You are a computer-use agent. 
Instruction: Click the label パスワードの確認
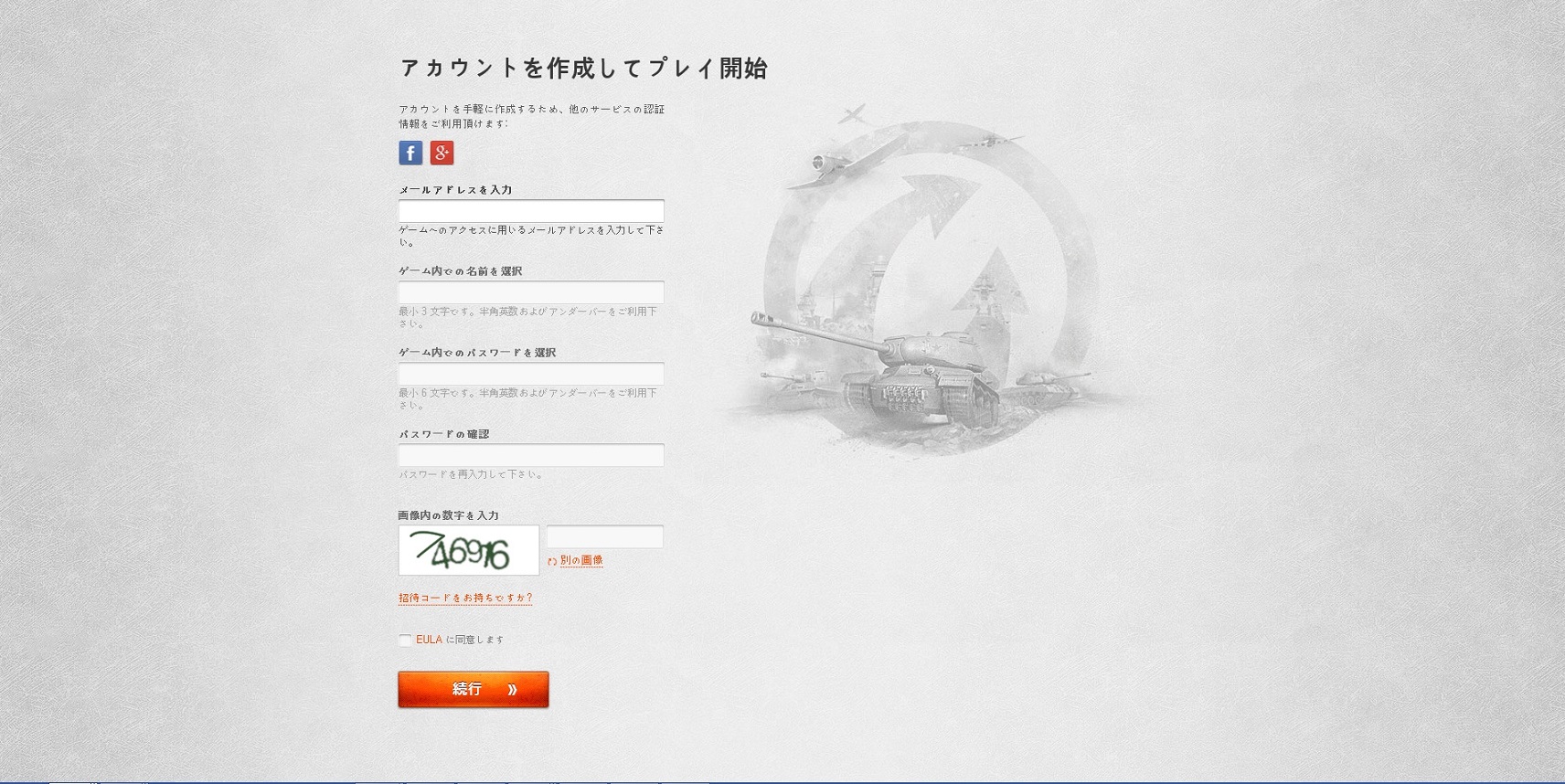(x=444, y=434)
